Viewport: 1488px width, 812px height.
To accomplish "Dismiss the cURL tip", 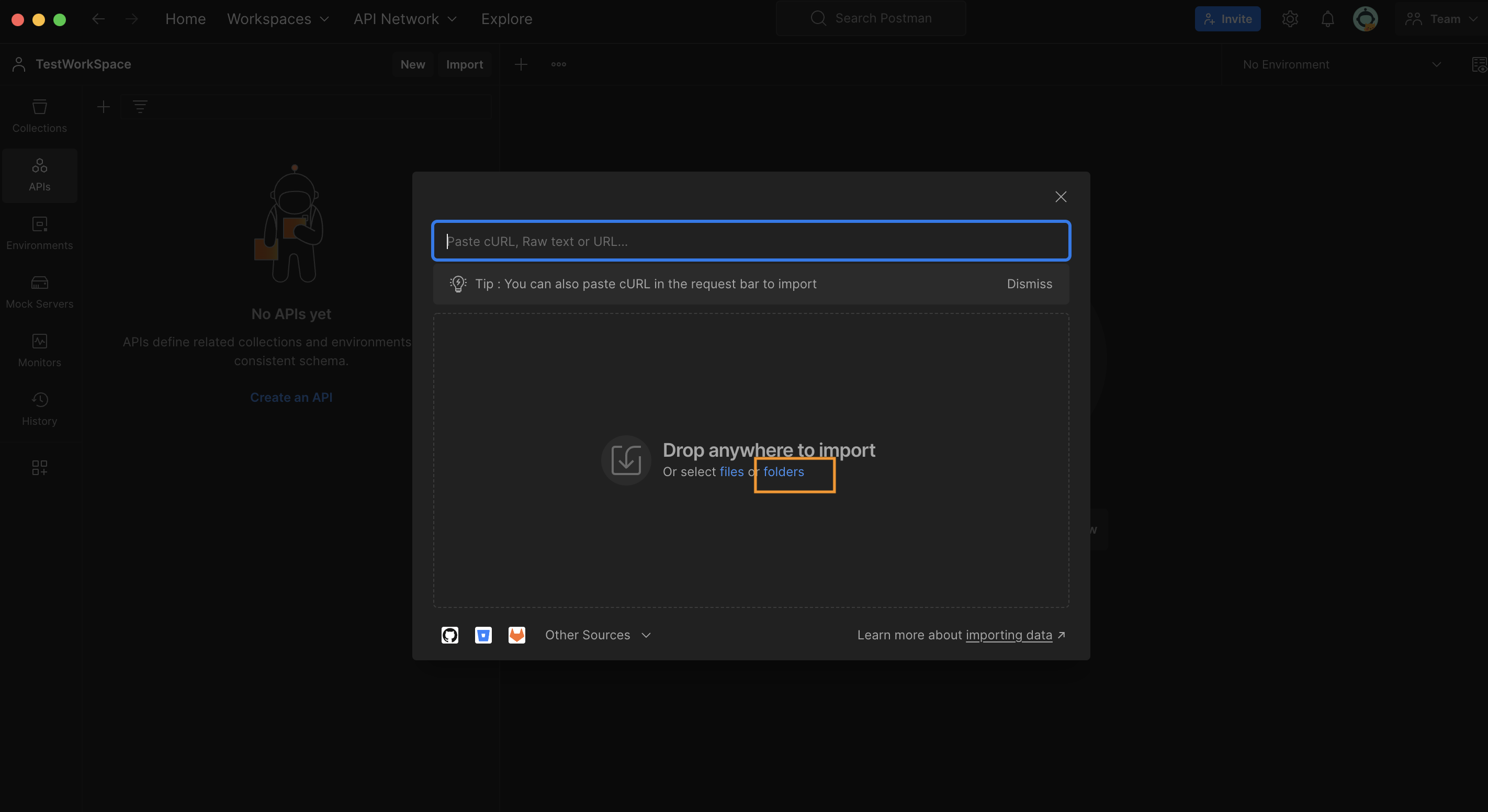I will (1029, 284).
